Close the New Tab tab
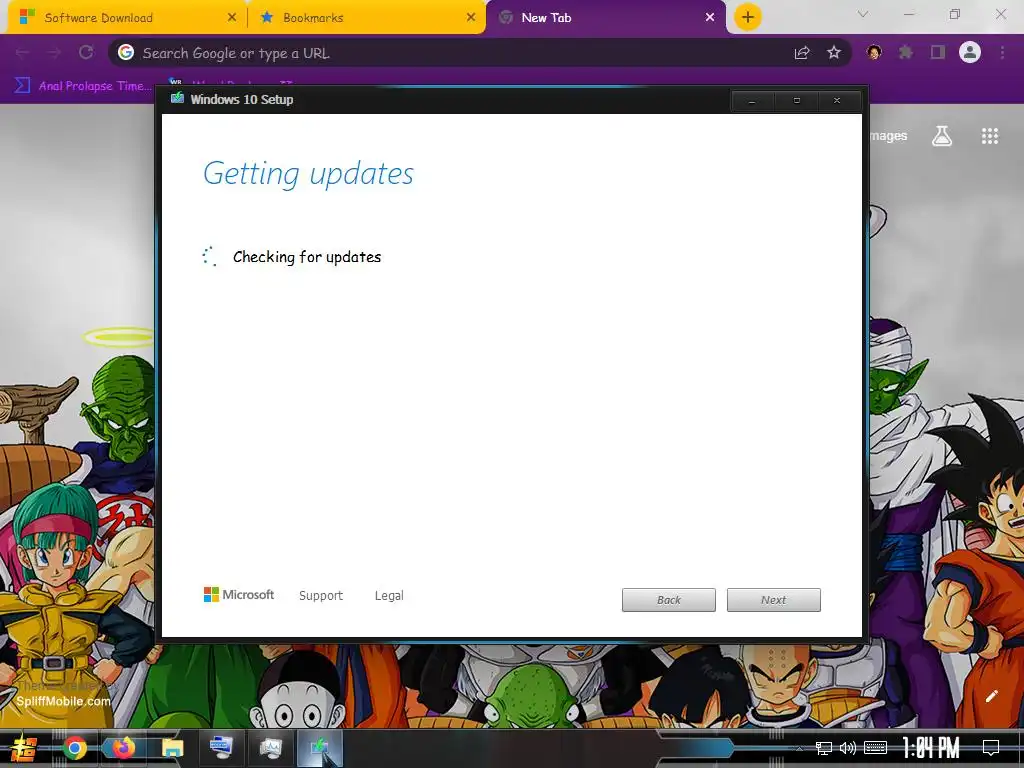 (x=710, y=18)
